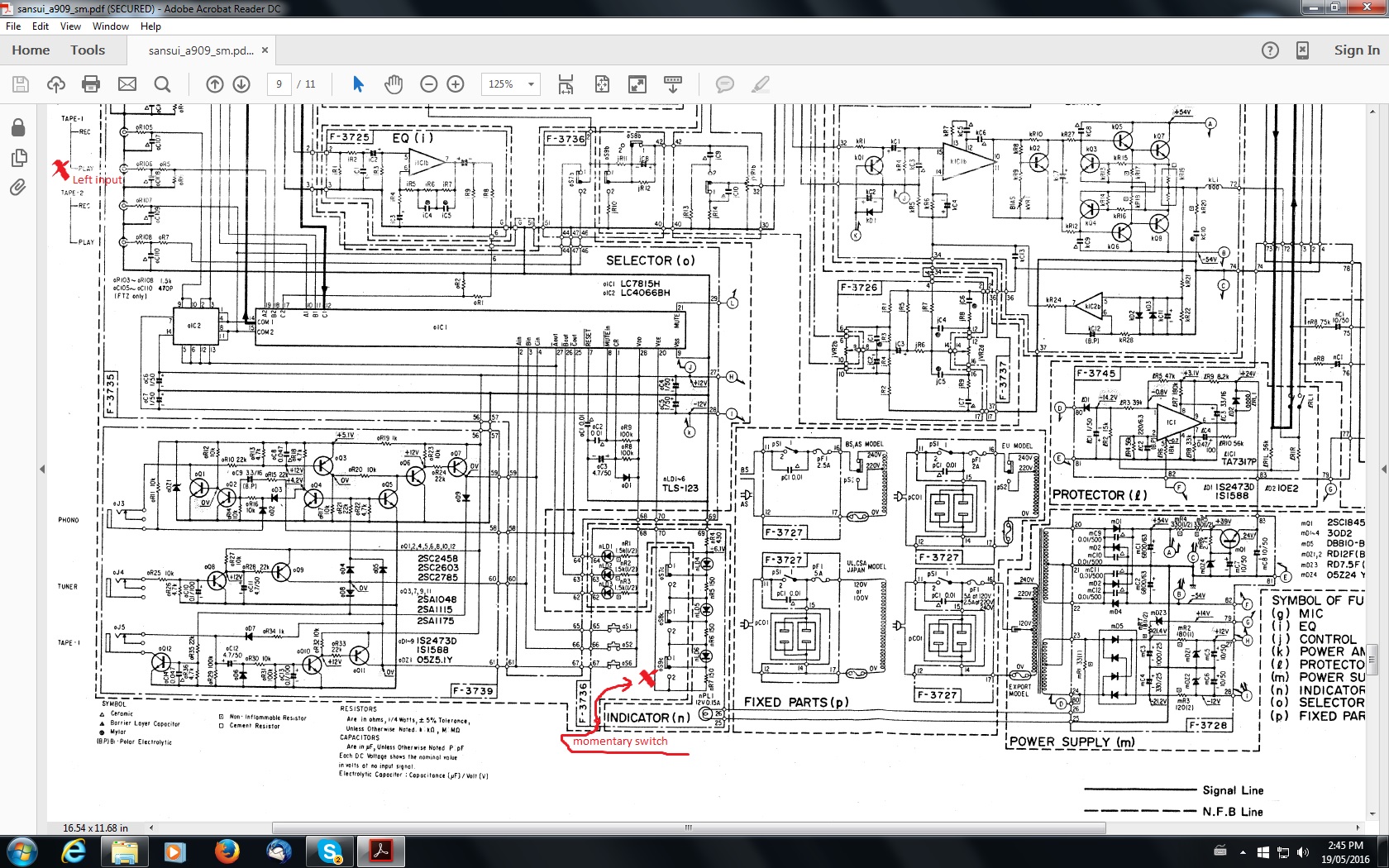Select the Highlight text tool
Screen dimensions: 1389x868
761,84
